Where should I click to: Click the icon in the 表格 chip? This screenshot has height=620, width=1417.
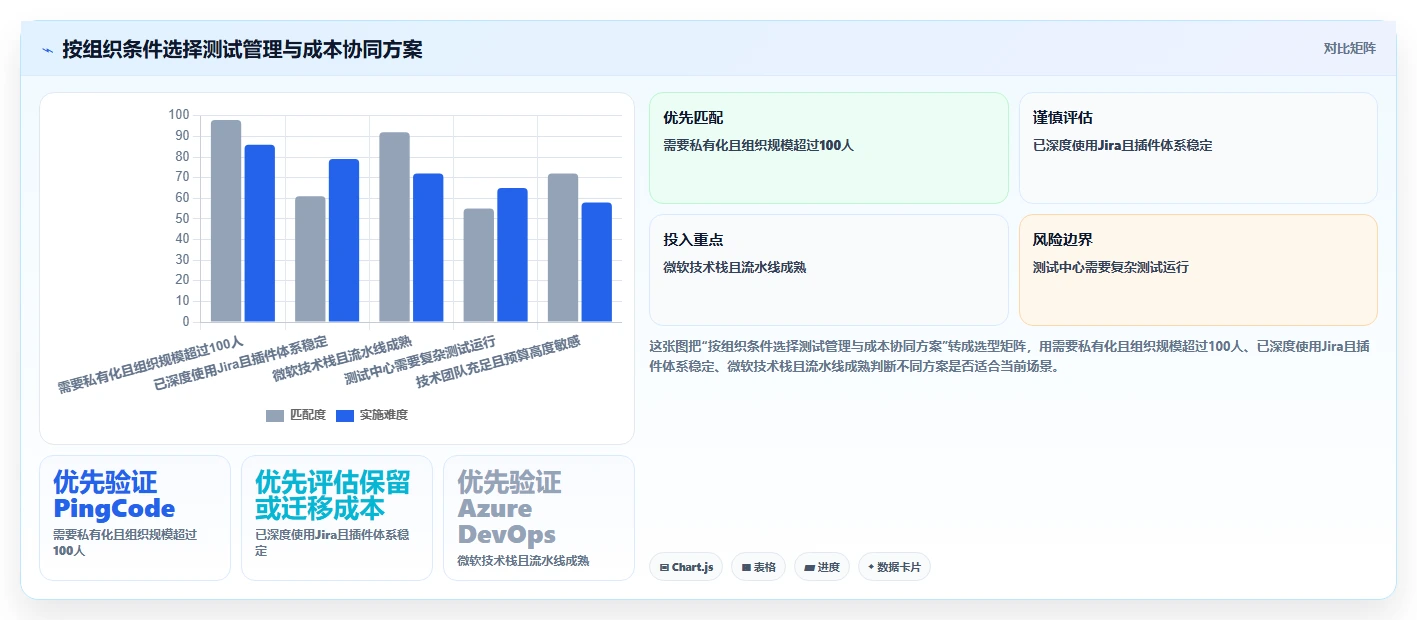[x=746, y=567]
